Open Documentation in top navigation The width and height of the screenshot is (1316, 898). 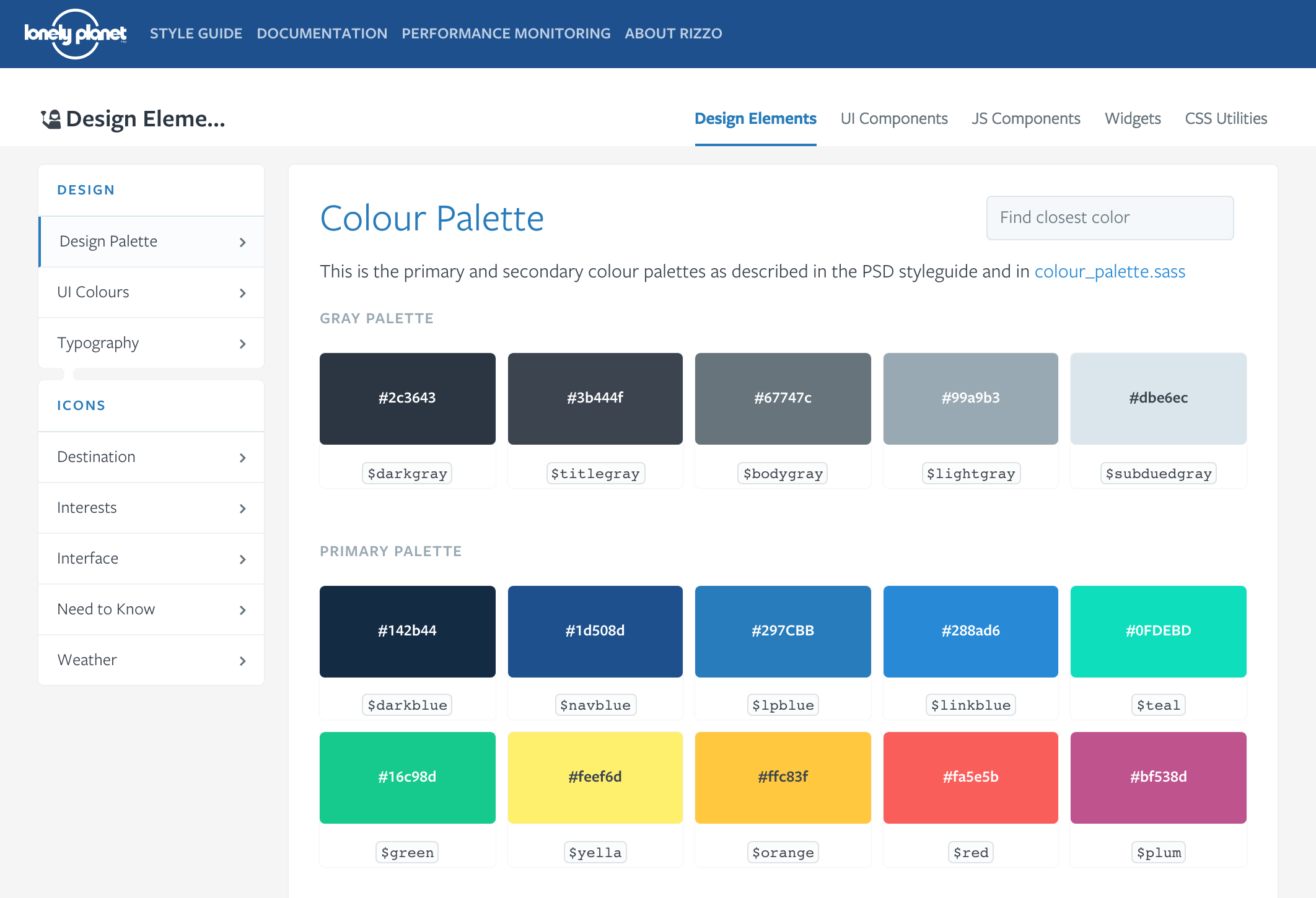click(x=322, y=33)
